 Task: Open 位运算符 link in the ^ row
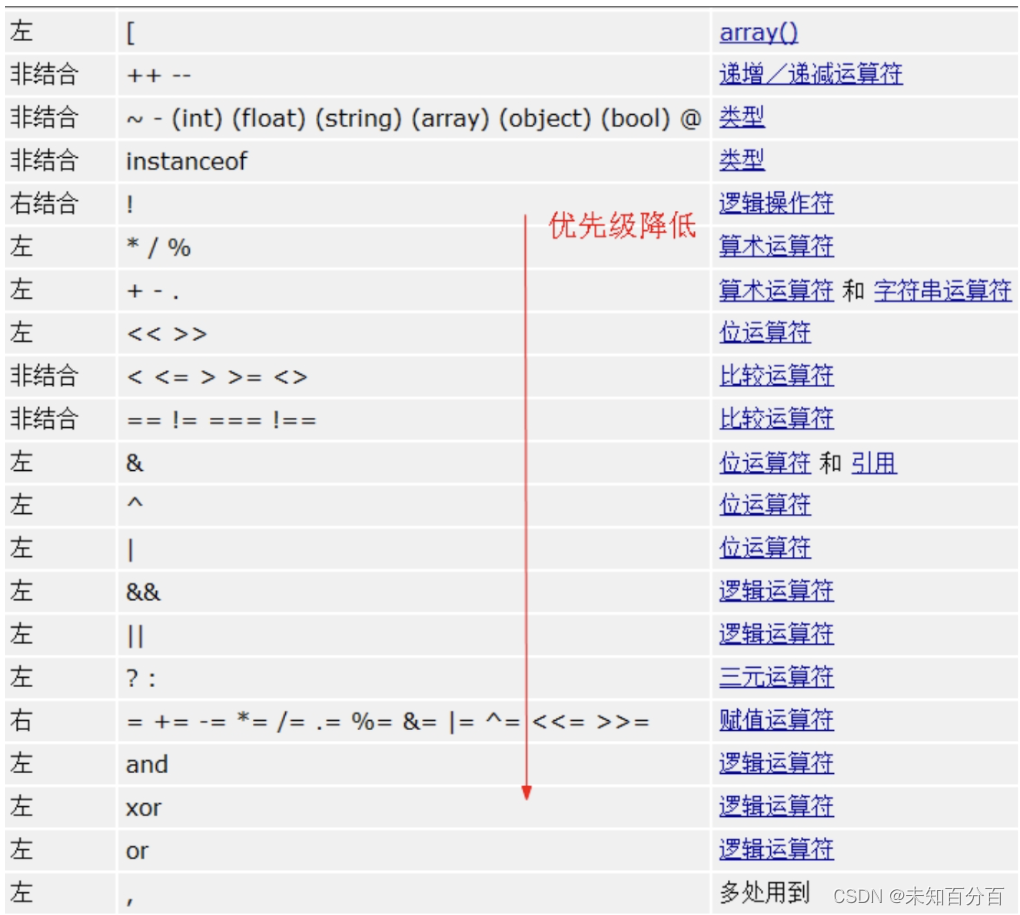coord(765,504)
